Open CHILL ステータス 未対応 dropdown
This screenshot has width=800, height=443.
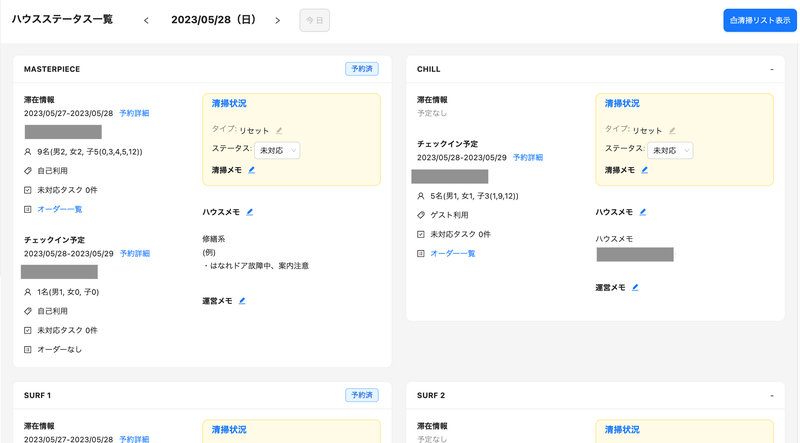[x=670, y=151]
